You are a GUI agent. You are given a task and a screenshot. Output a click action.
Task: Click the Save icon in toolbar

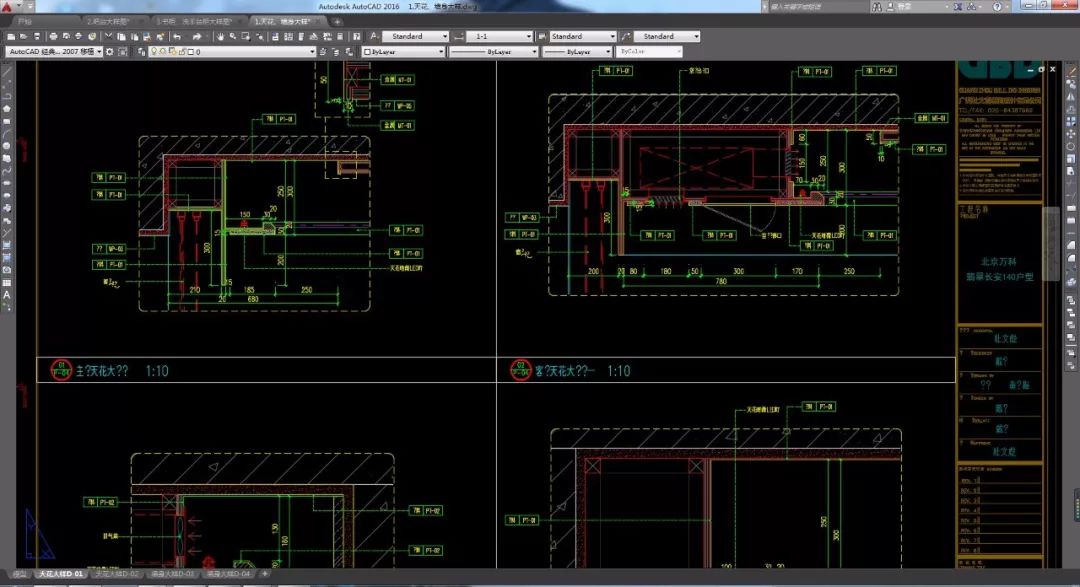click(x=37, y=37)
